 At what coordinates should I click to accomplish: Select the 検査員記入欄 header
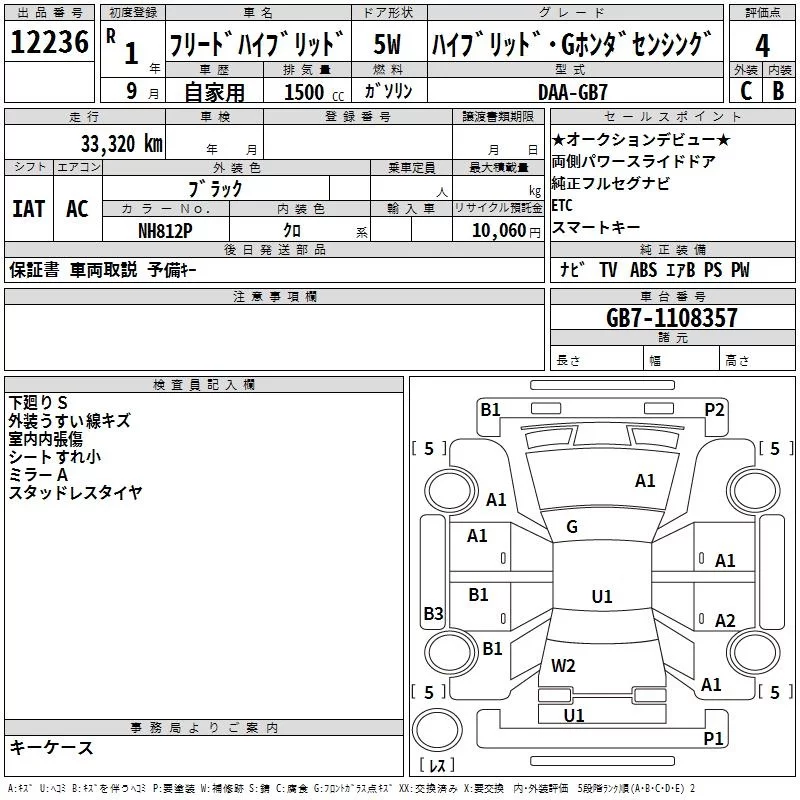(204, 385)
